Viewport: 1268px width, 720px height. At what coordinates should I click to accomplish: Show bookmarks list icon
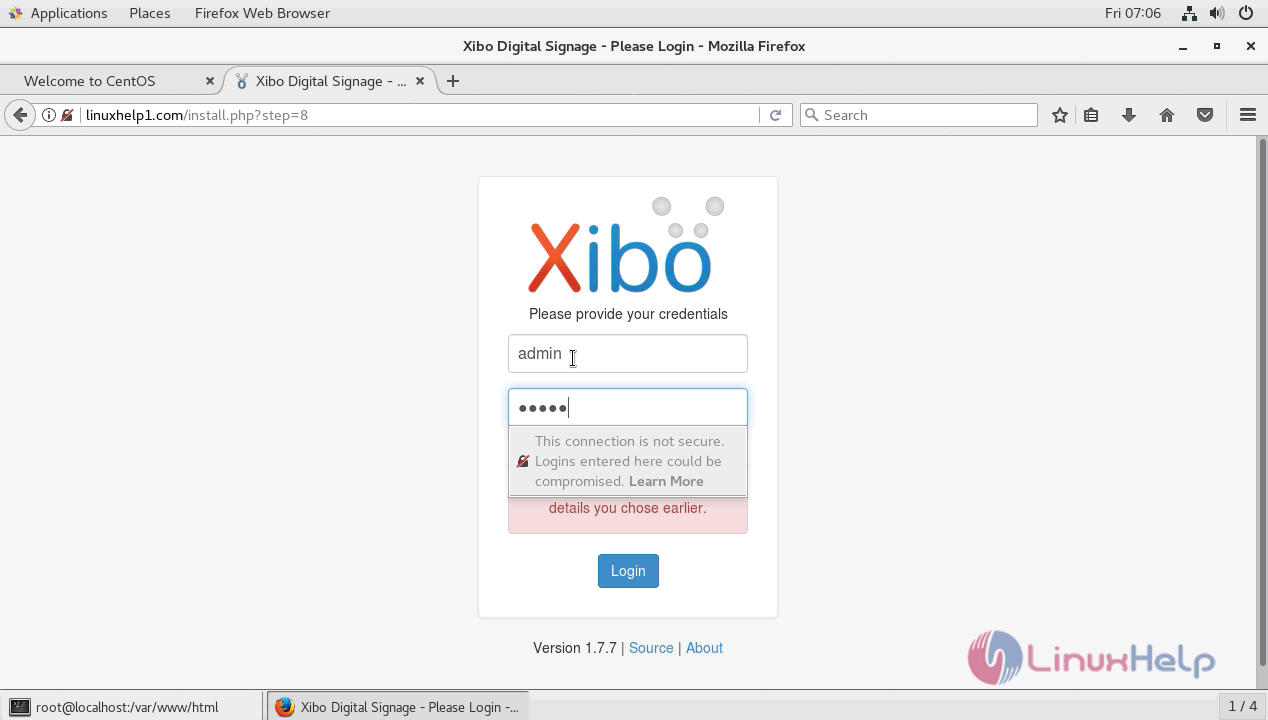click(x=1091, y=115)
